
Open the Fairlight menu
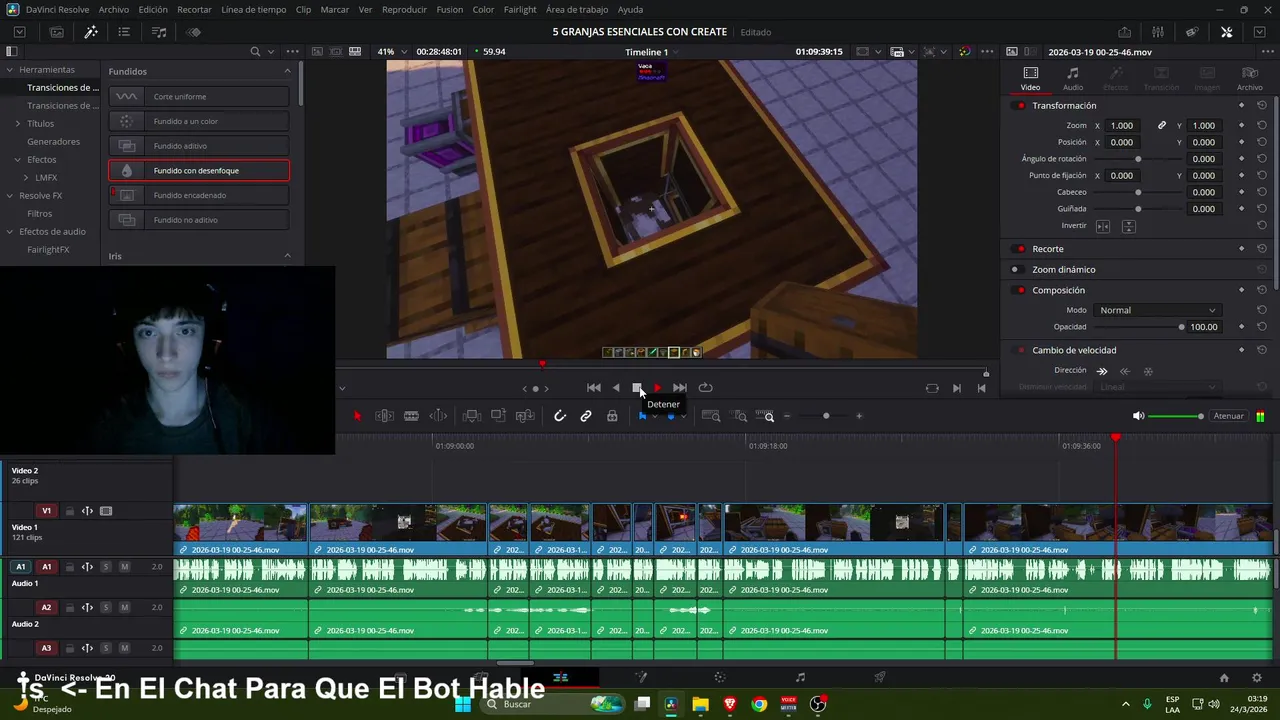coord(520,9)
